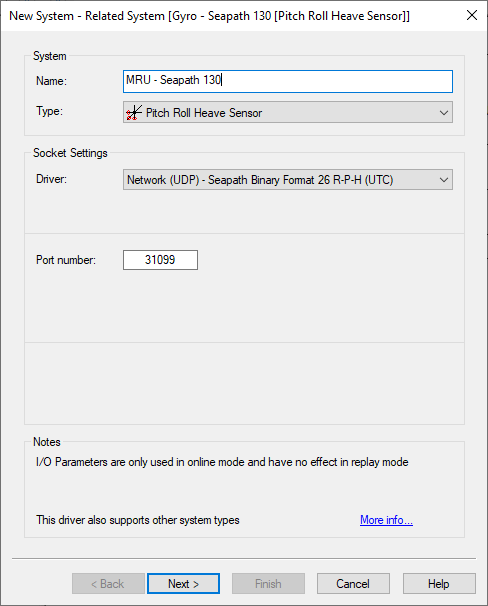This screenshot has height=606, width=488.
Task: Click the dialog title bar text
Action: coord(209,16)
